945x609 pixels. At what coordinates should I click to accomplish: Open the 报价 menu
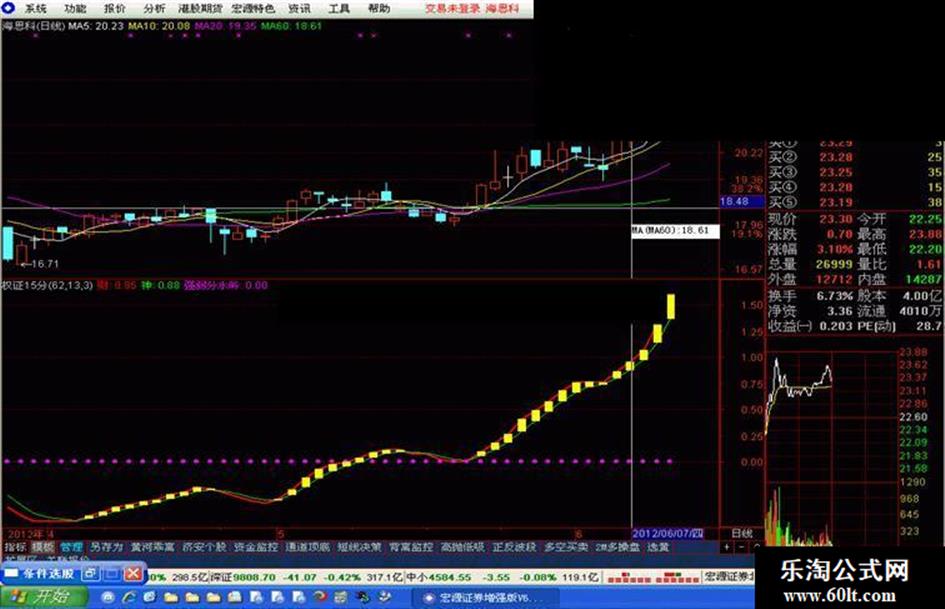[x=115, y=8]
